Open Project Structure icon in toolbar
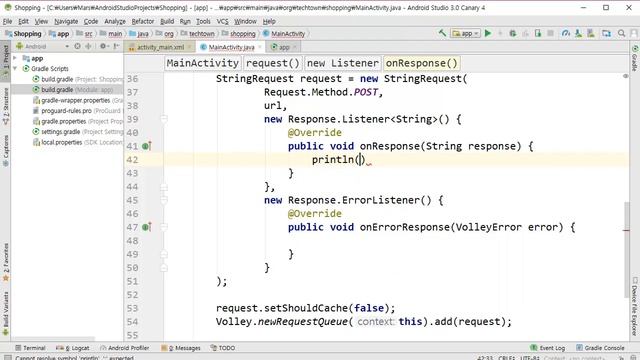 coord(606,33)
